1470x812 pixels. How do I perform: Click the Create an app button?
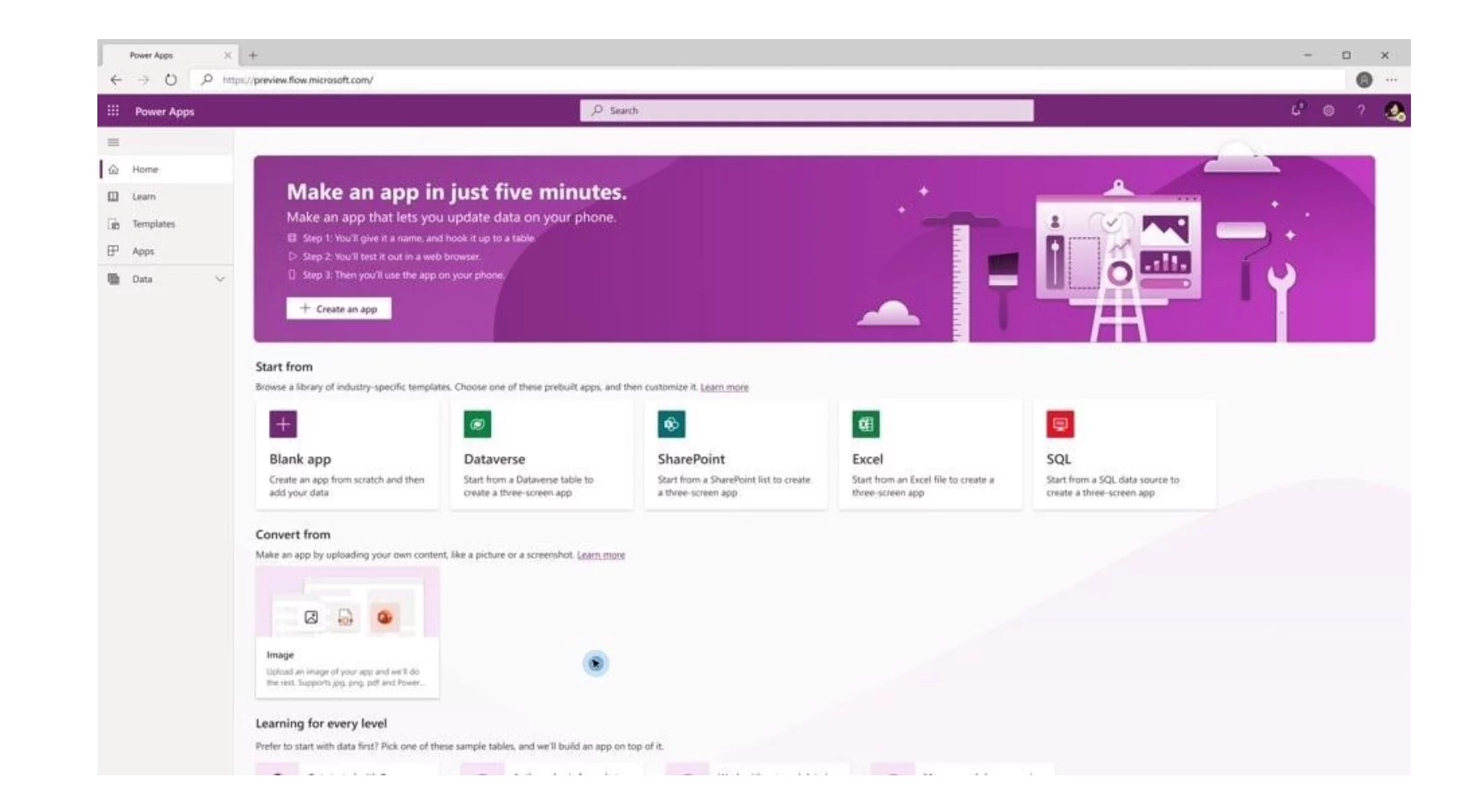[338, 309]
